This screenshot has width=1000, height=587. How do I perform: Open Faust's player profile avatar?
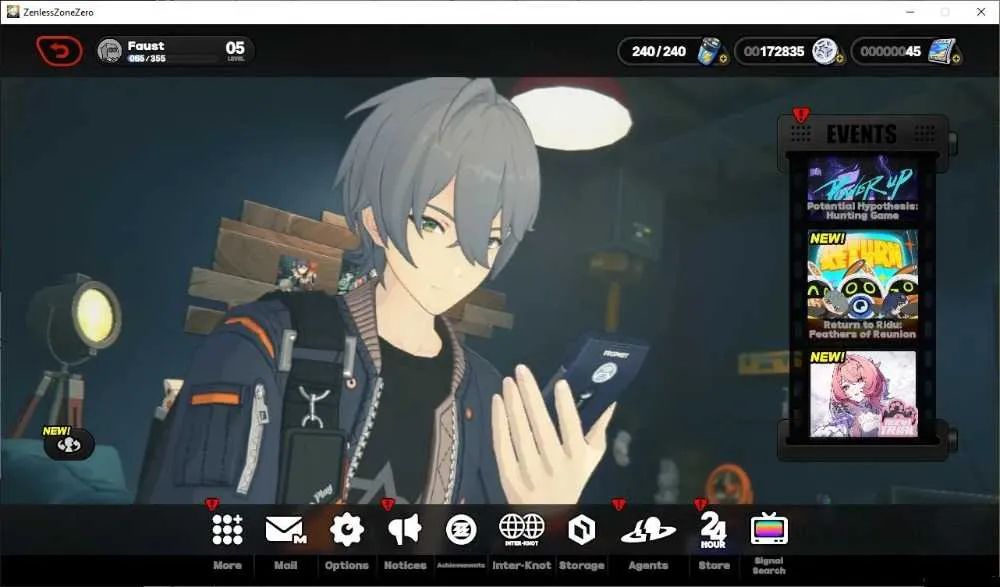(x=110, y=51)
